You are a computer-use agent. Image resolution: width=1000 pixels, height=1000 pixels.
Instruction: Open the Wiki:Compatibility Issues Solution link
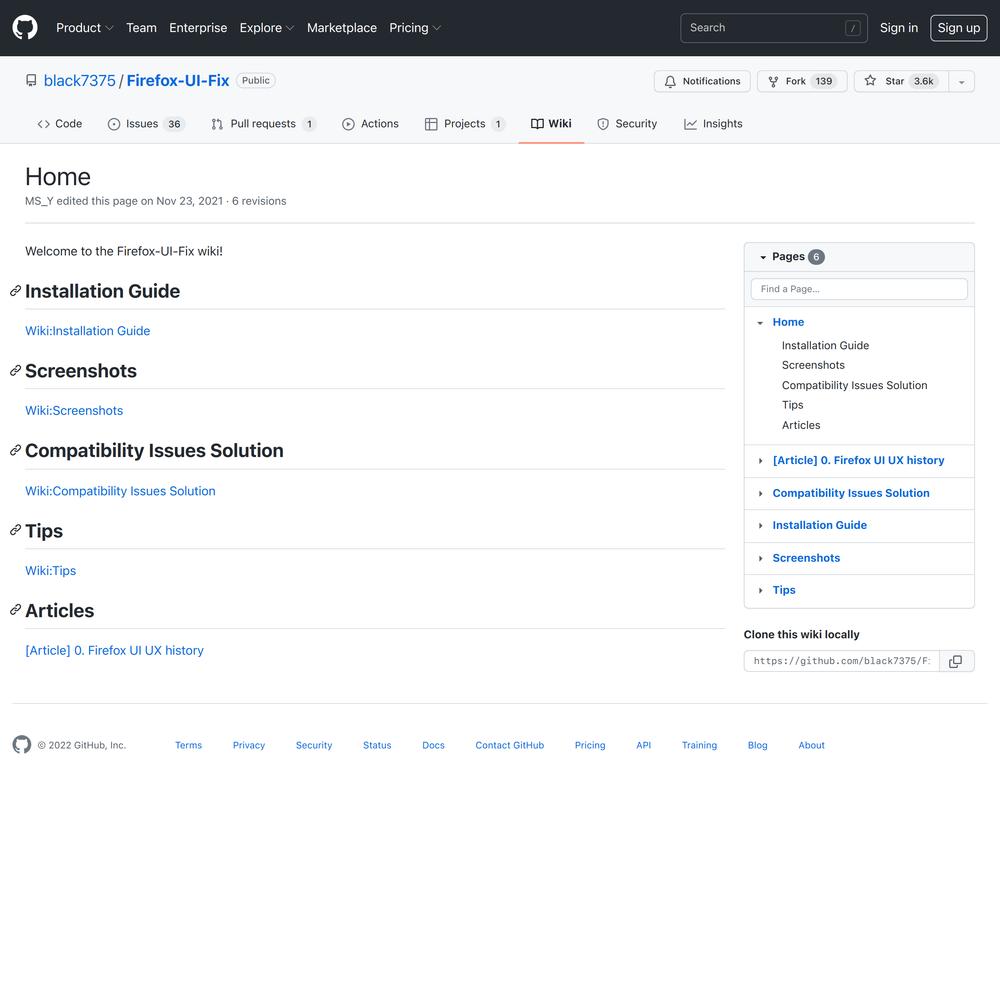click(120, 491)
